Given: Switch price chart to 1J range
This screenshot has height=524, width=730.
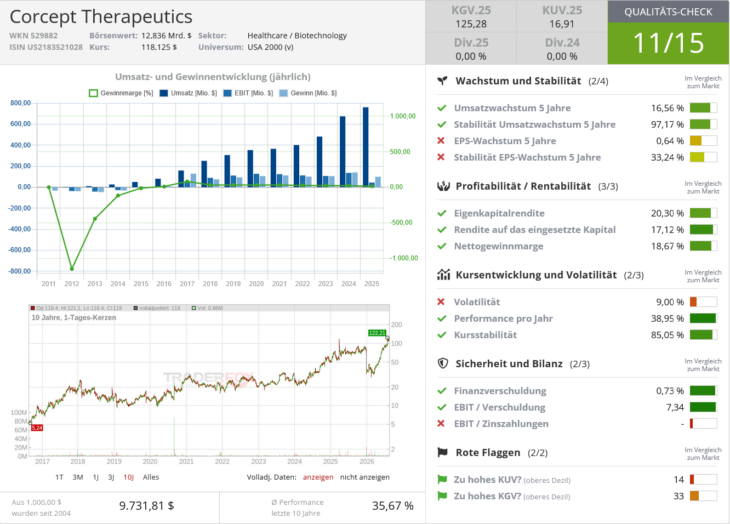Looking at the screenshot, I should [96, 477].
